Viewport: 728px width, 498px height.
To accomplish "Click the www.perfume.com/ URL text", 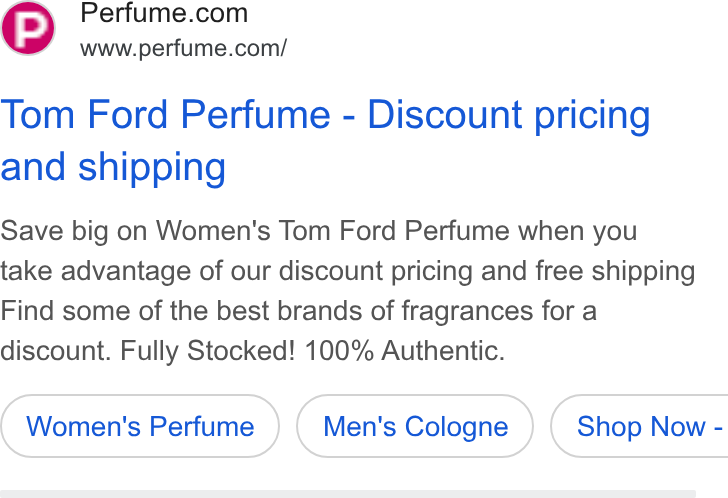I will 183,48.
